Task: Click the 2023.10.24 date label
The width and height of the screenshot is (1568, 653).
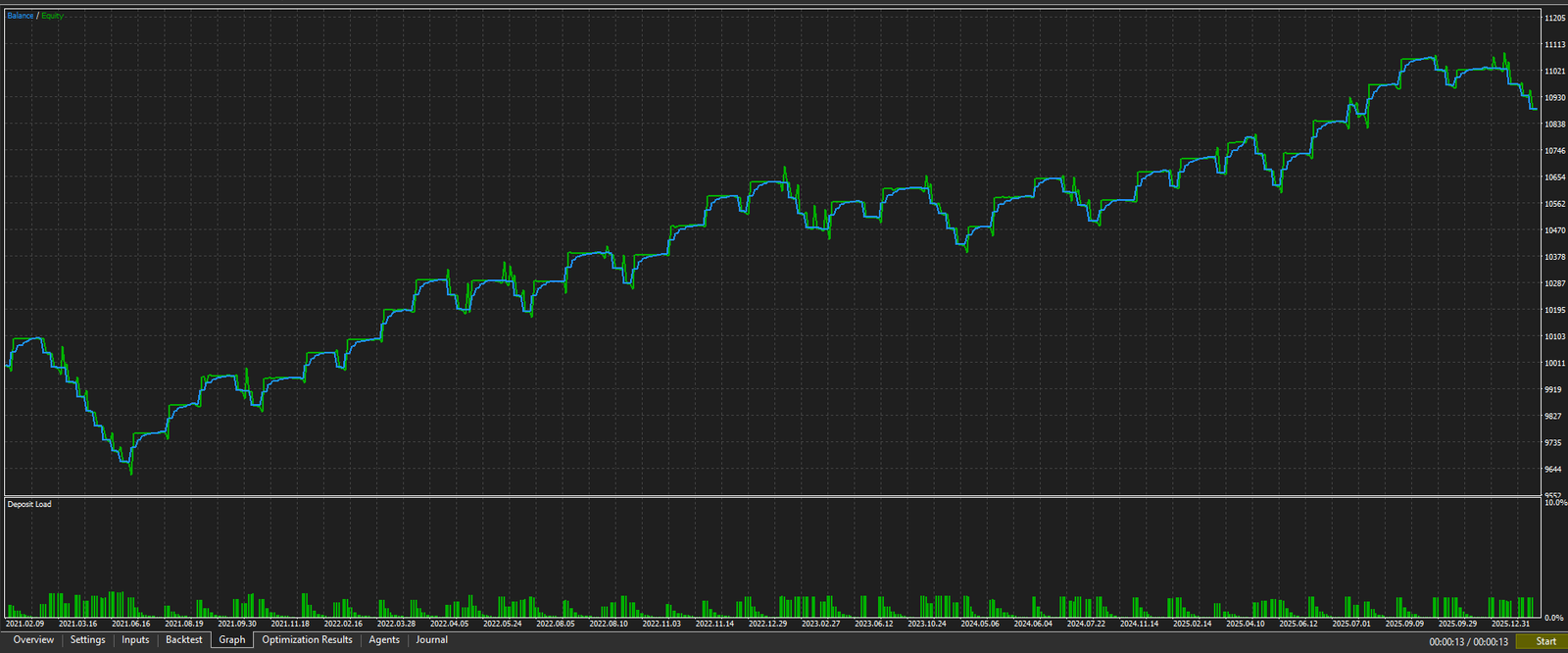Action: [x=927, y=624]
